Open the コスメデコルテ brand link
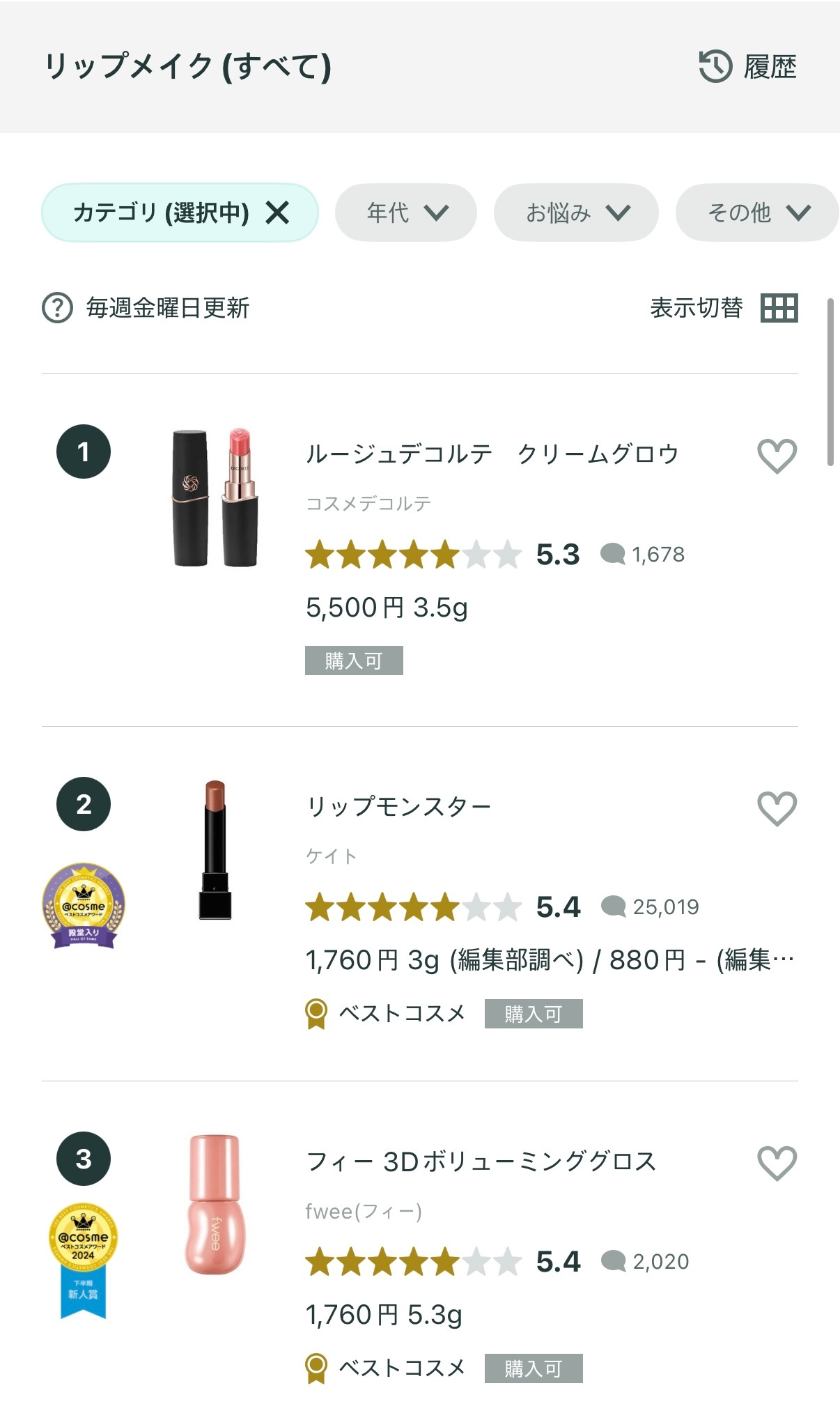 (x=368, y=503)
